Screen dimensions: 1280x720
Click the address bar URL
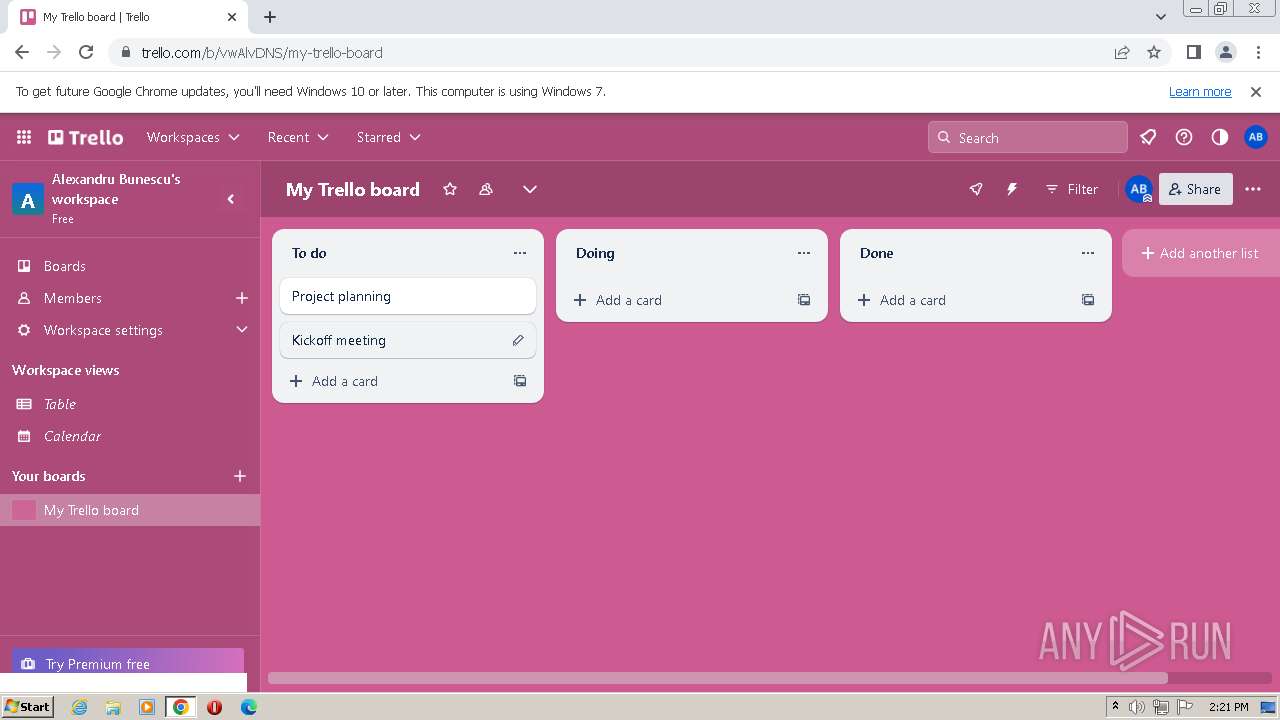click(x=262, y=52)
